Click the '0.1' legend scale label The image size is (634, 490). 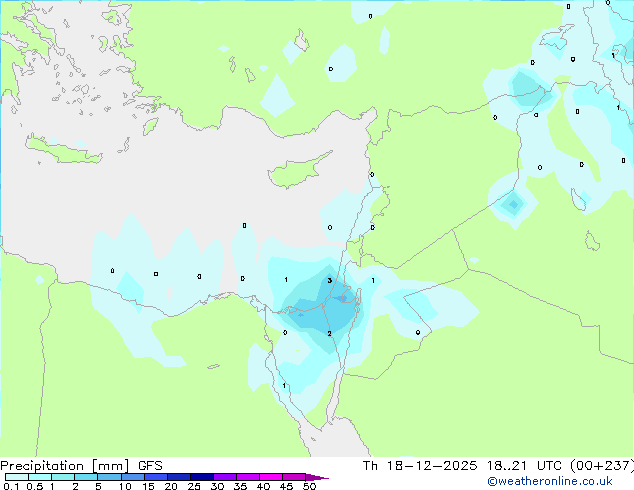coord(11,486)
